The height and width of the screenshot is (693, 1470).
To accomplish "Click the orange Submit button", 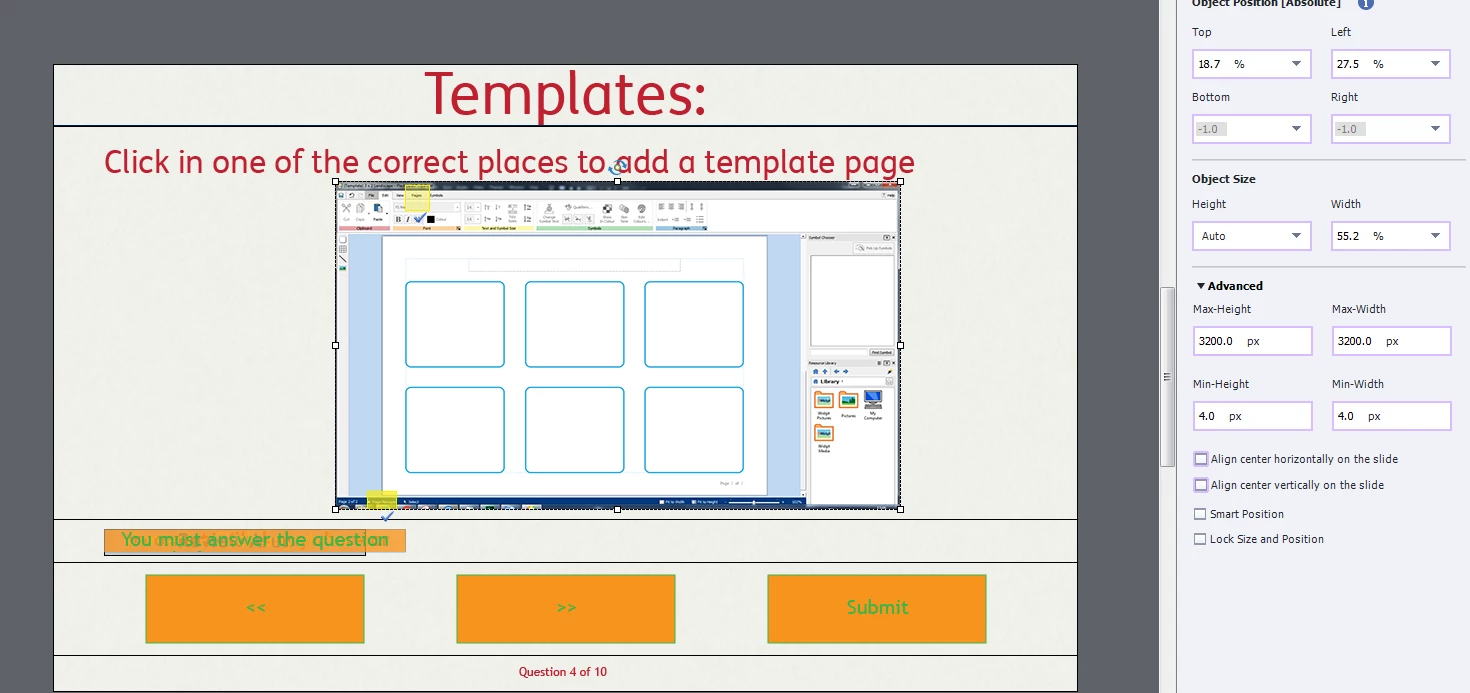I will [877, 608].
